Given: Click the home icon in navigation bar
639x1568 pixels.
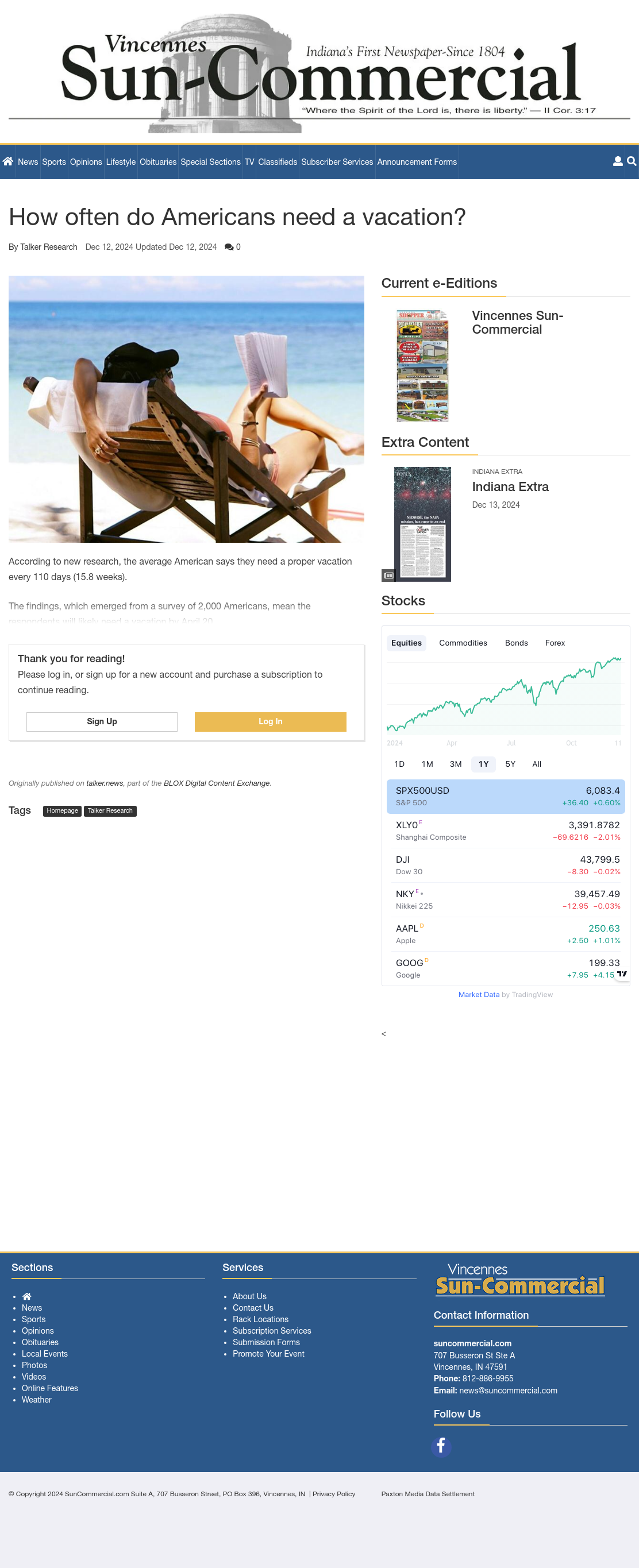Looking at the screenshot, I should coord(8,161).
